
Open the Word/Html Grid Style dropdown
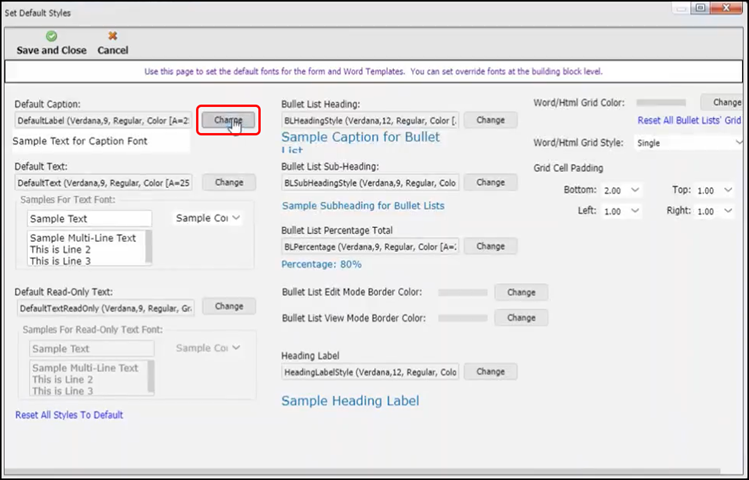point(738,143)
